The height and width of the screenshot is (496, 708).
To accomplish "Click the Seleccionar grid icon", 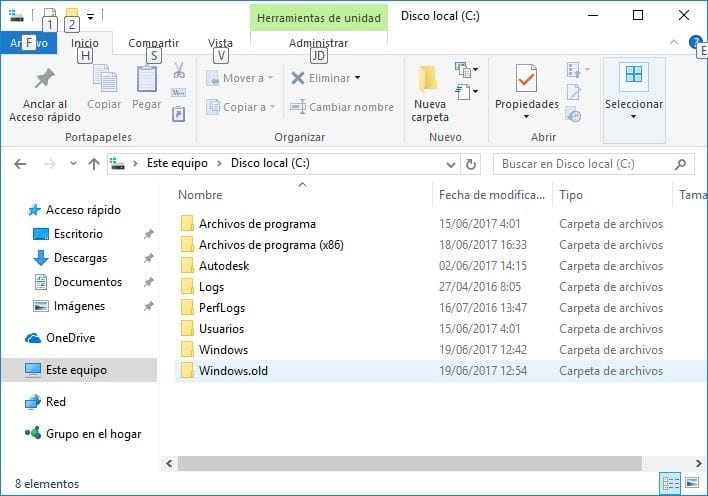I will coord(634,75).
